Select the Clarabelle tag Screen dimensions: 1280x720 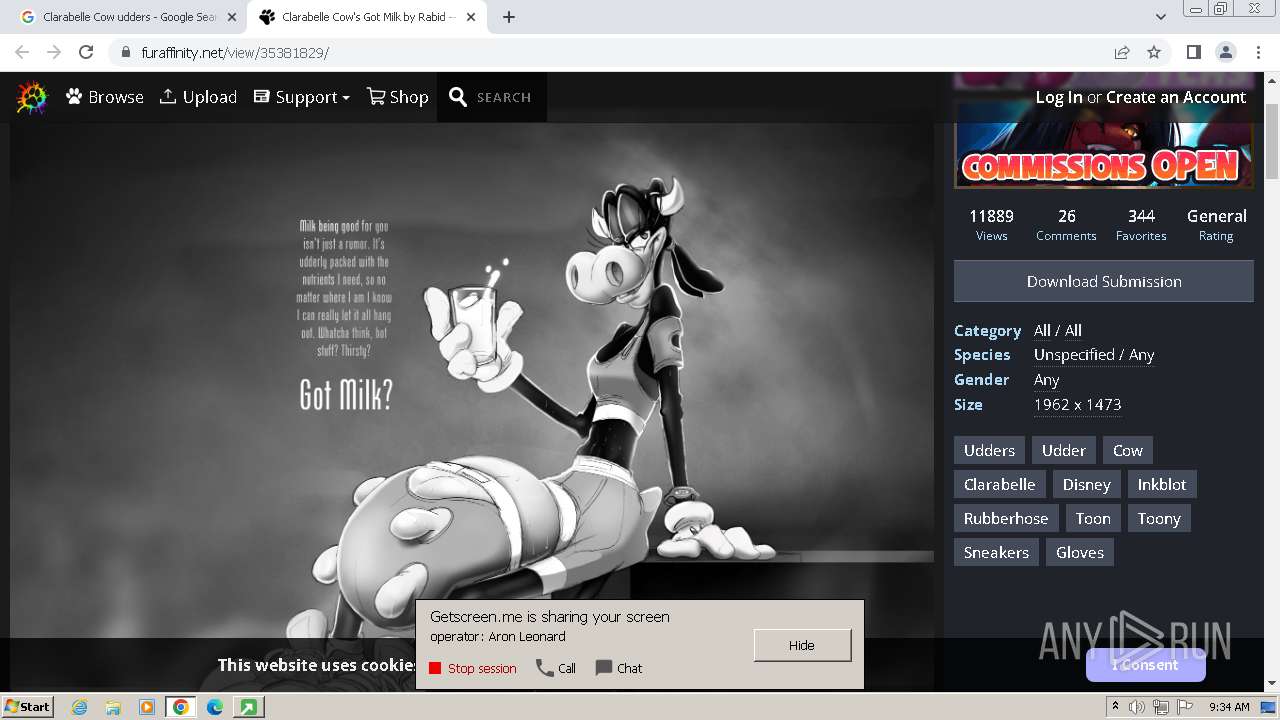coord(999,484)
